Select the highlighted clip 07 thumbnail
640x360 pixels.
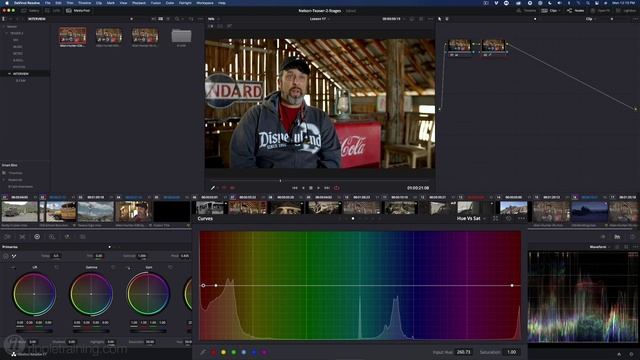click(247, 207)
